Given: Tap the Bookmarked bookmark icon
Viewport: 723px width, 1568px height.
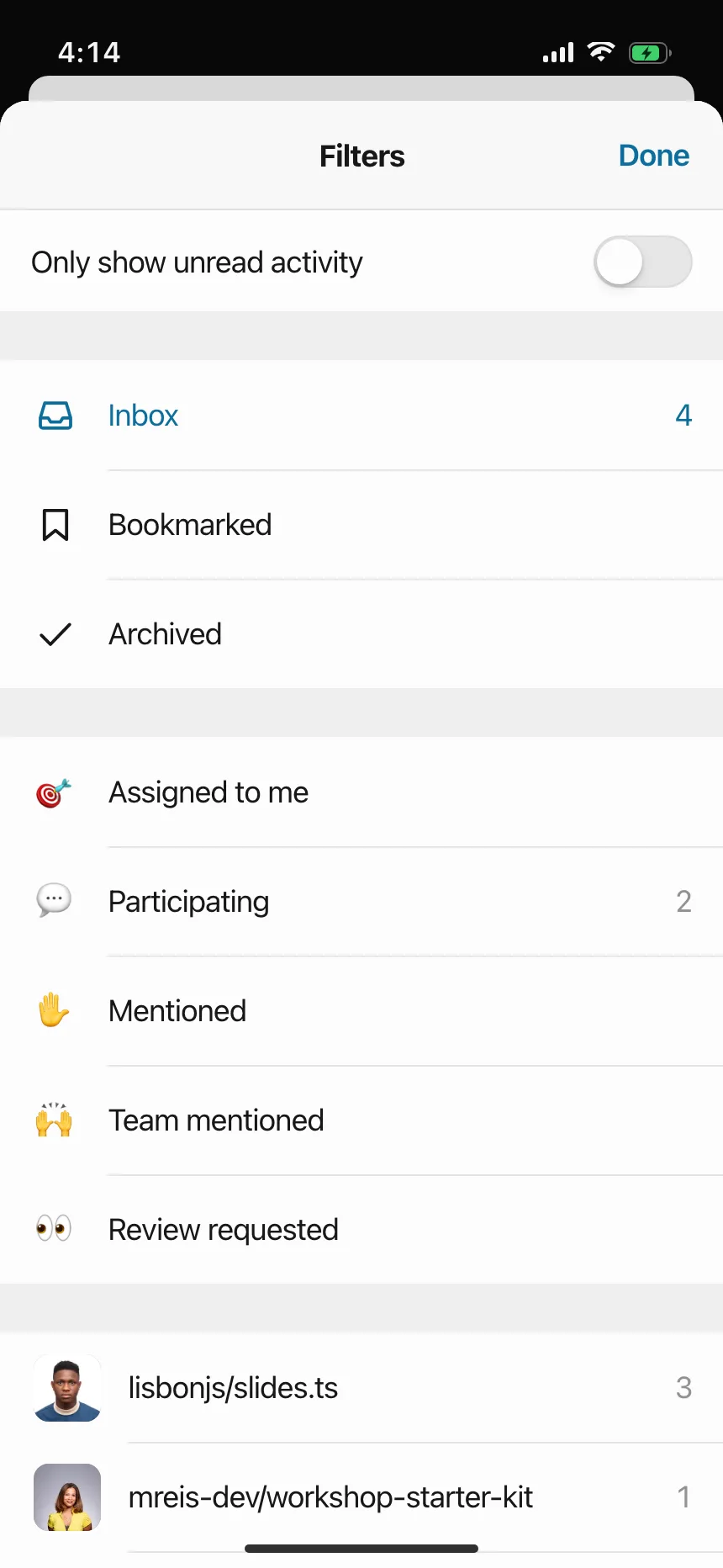Looking at the screenshot, I should pos(55,525).
